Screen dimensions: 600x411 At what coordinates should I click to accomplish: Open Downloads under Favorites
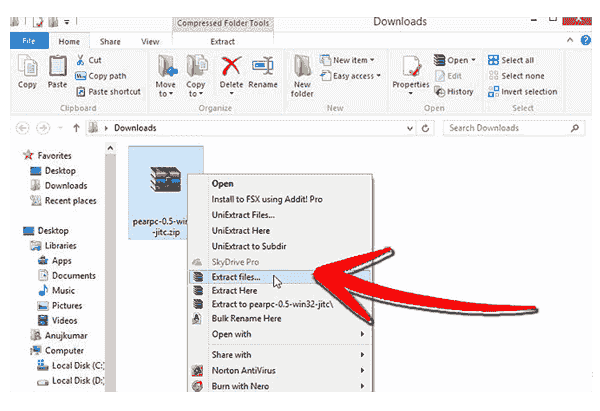coord(59,186)
